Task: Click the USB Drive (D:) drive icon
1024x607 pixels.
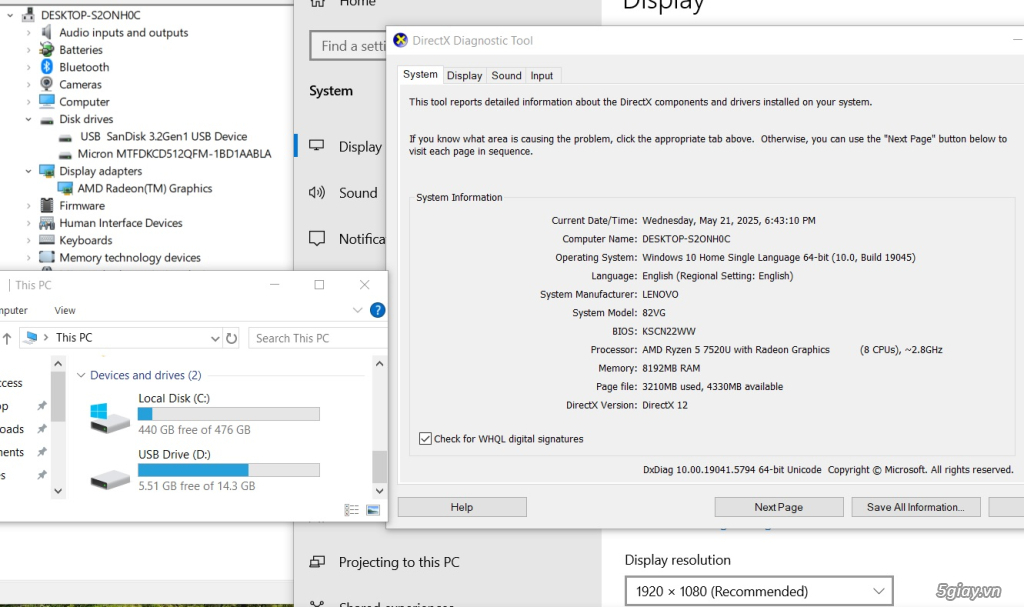Action: click(x=110, y=480)
